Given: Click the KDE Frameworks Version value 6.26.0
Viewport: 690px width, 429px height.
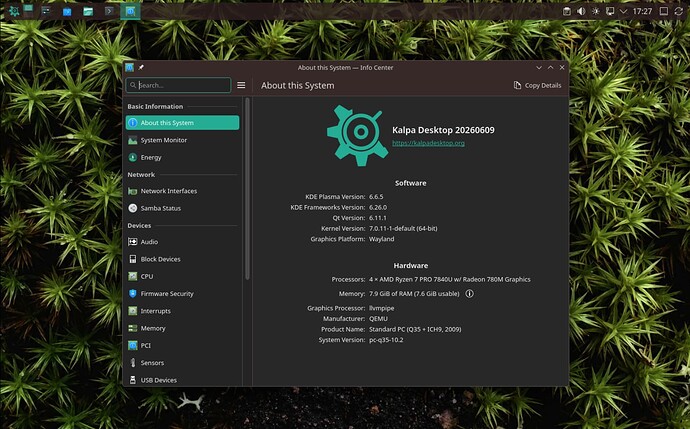Looking at the screenshot, I should 378,207.
